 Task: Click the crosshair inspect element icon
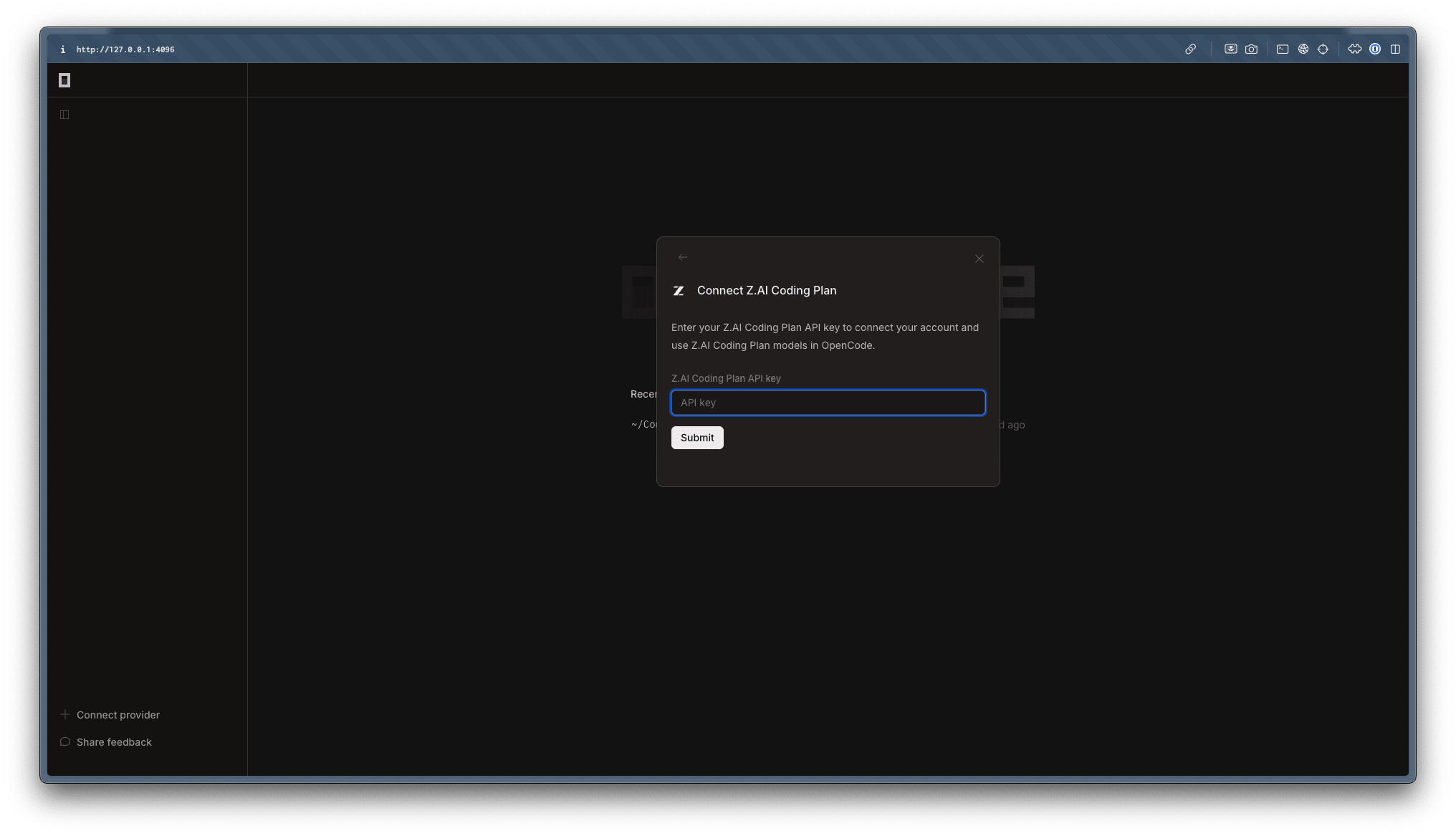tap(1323, 49)
